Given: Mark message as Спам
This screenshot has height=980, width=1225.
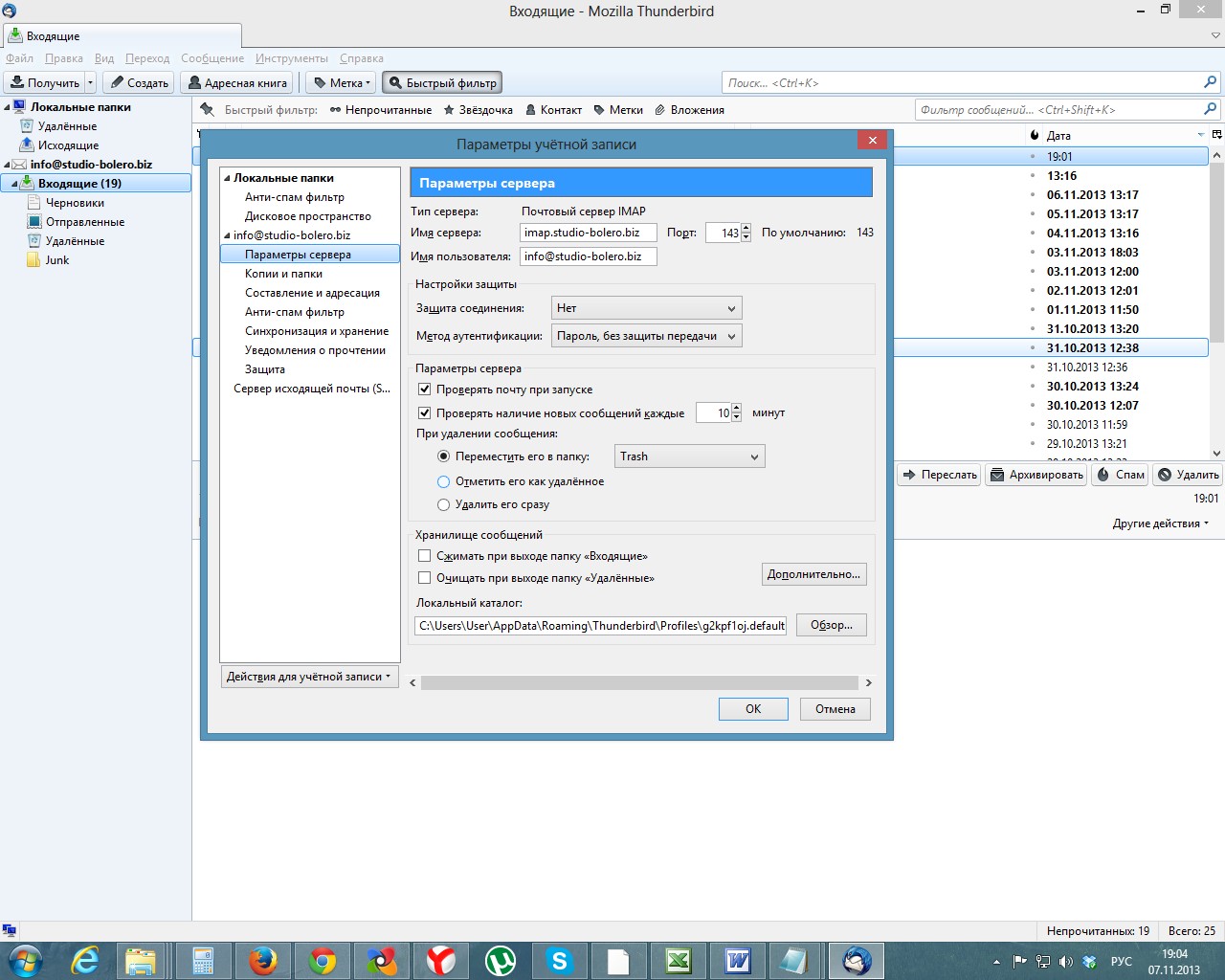Looking at the screenshot, I should click(1121, 475).
